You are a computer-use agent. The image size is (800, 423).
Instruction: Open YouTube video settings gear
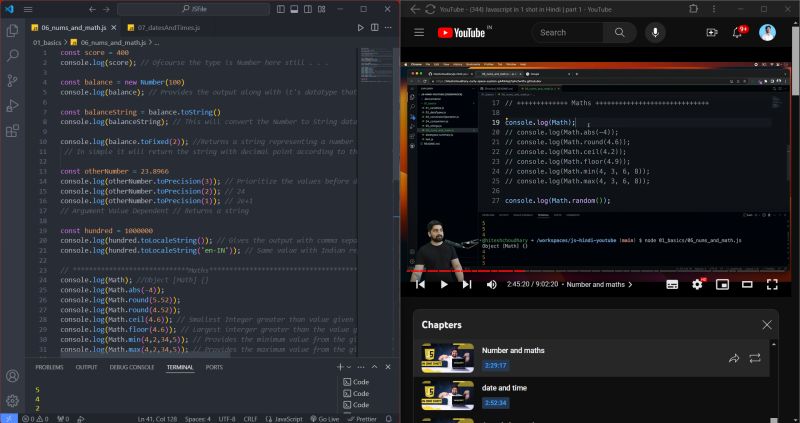pos(697,284)
